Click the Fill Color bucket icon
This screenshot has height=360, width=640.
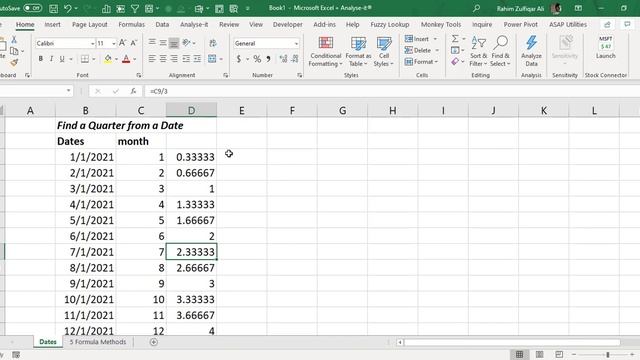click(x=108, y=59)
